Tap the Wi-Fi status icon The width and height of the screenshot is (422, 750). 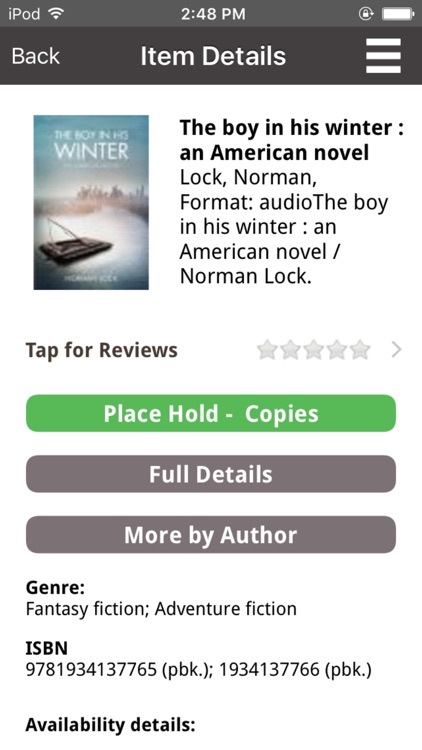[56, 13]
